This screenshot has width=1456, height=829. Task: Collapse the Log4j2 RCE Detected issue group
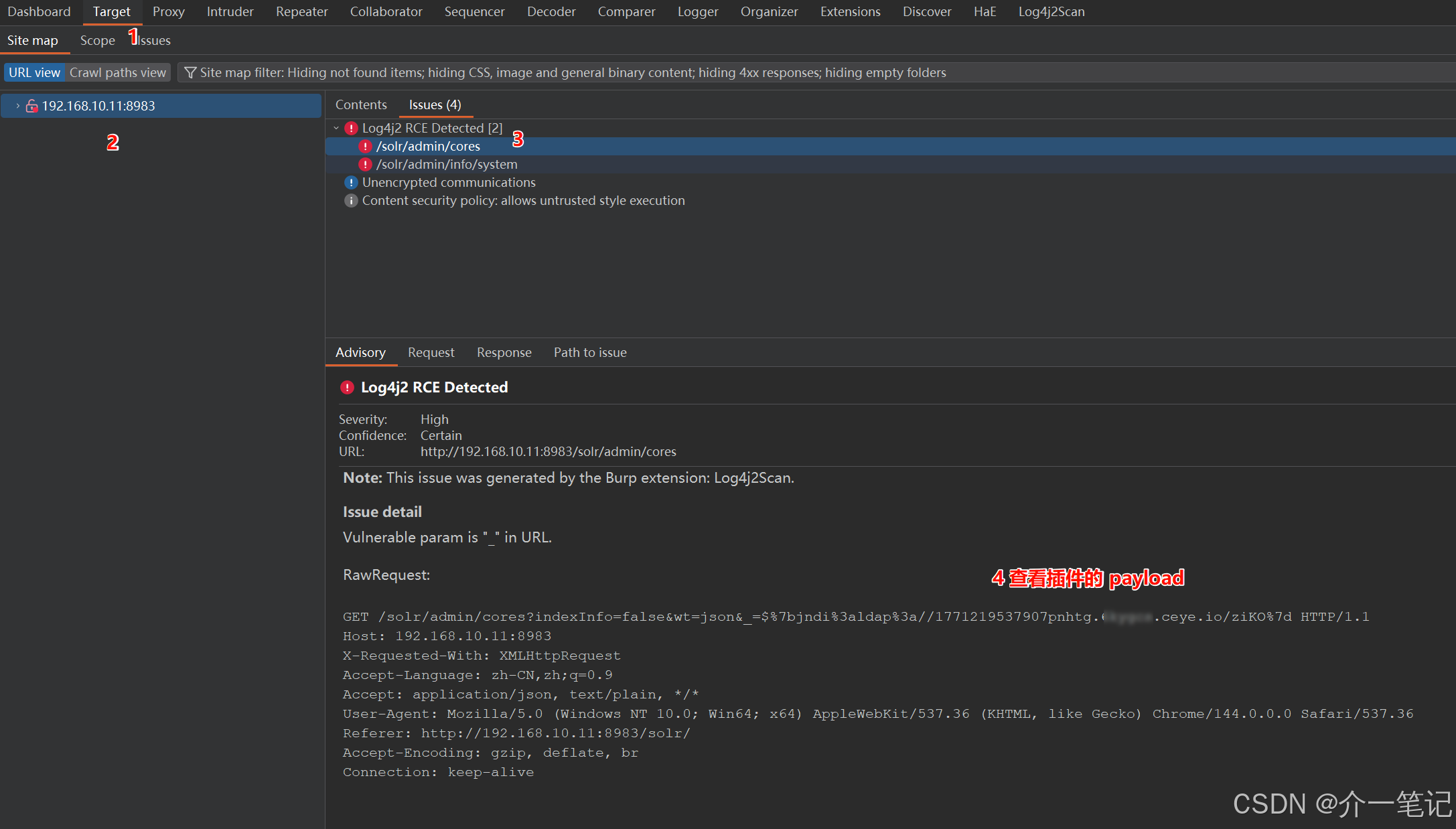[336, 128]
